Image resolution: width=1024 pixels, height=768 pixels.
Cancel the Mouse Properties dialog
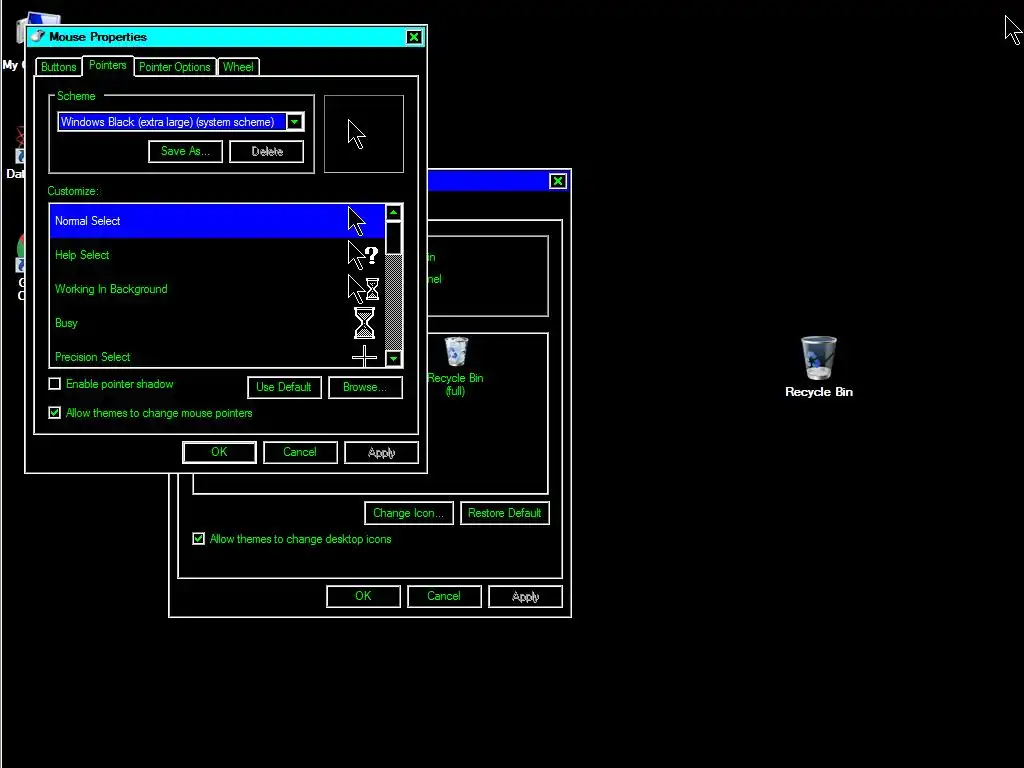[300, 452]
